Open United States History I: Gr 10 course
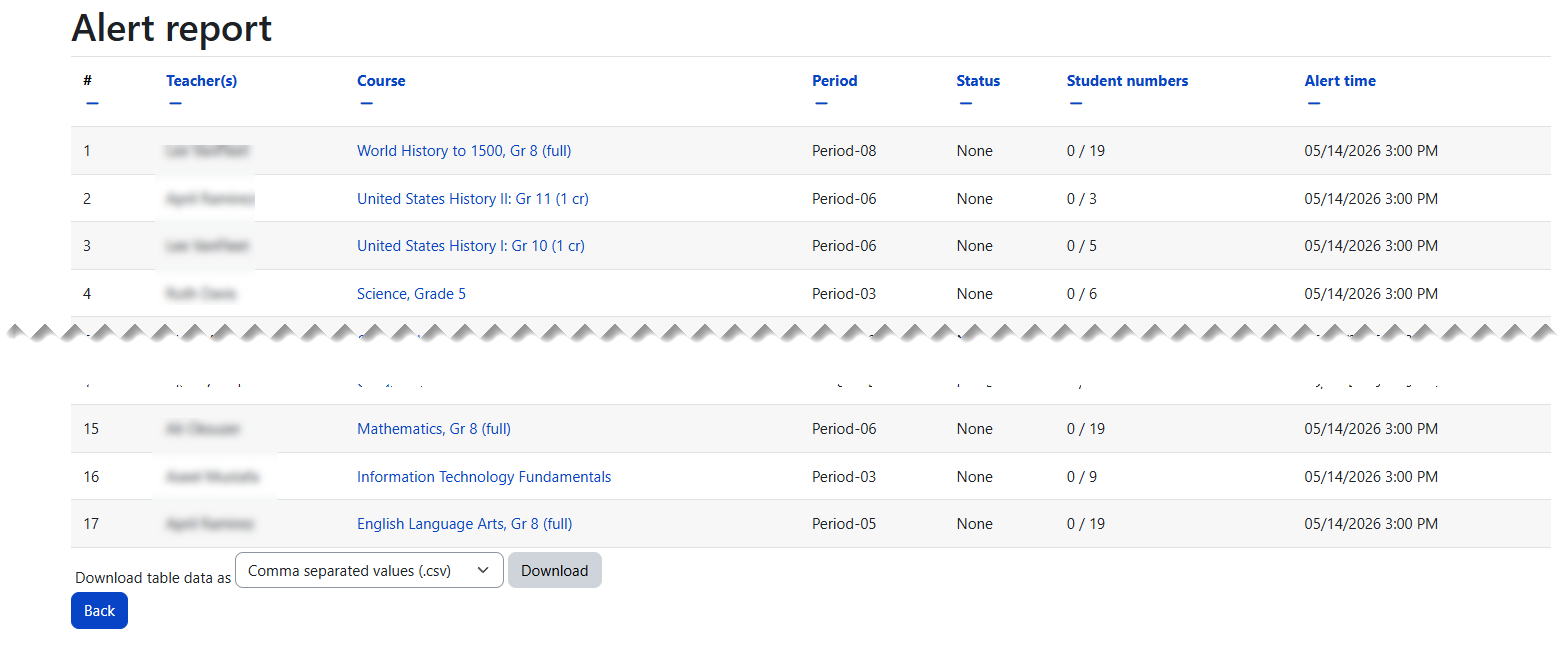 coord(471,246)
